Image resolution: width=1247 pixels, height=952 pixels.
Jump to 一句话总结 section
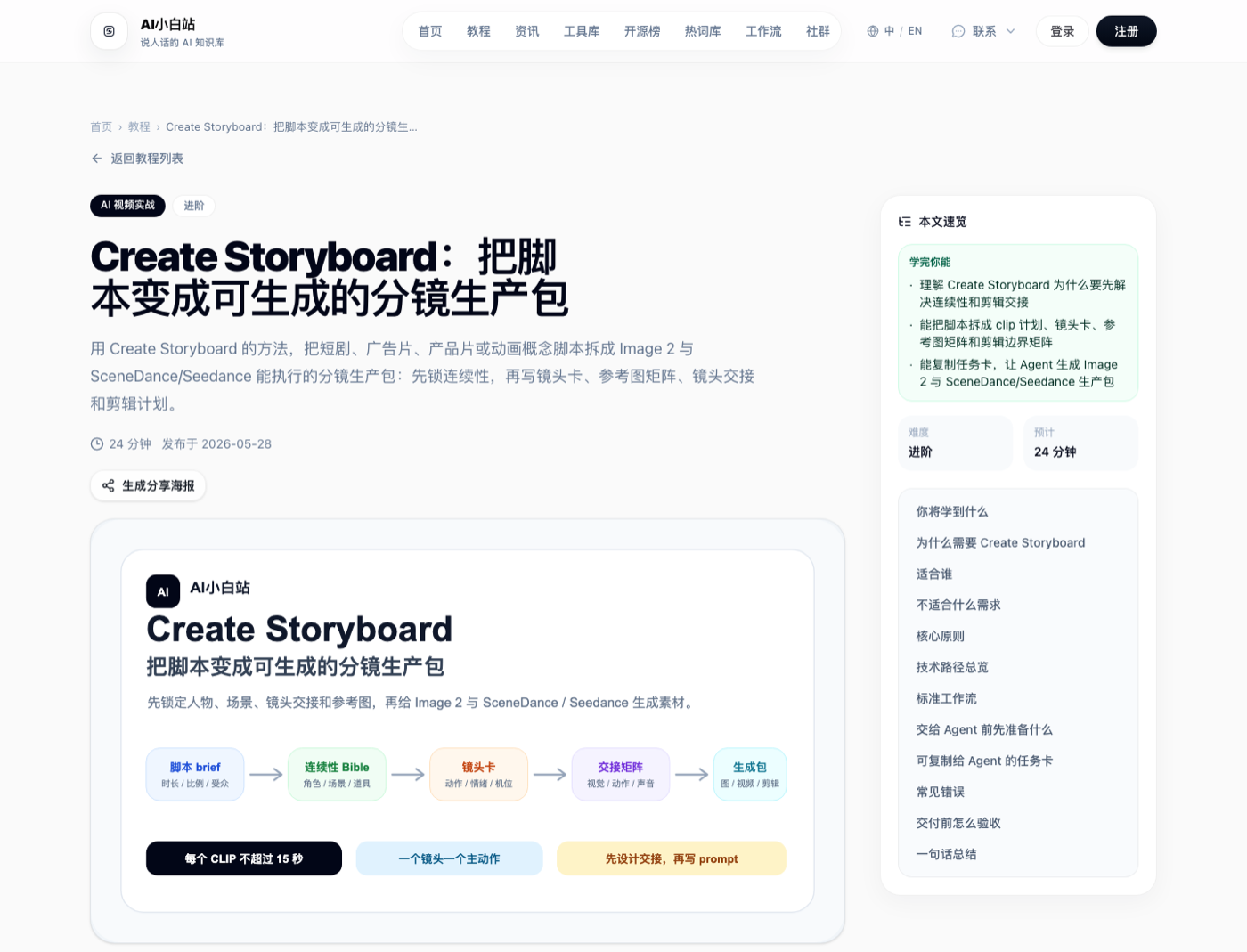coord(947,855)
